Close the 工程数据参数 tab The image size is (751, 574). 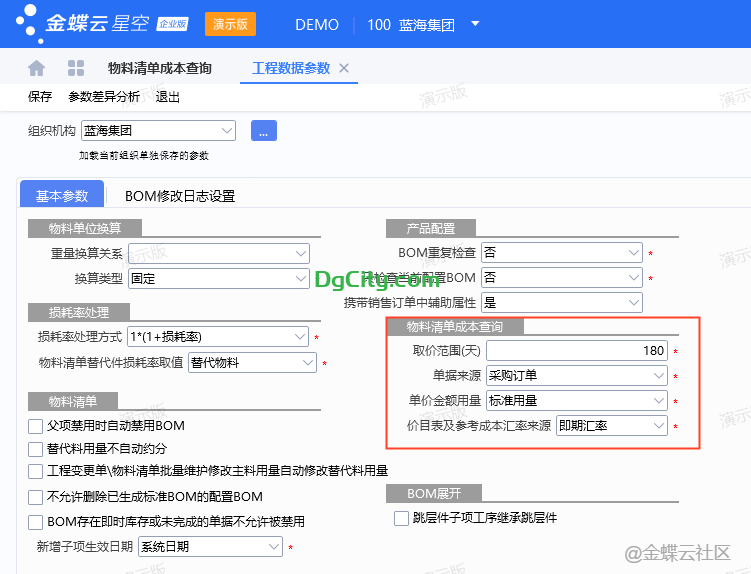tap(344, 68)
